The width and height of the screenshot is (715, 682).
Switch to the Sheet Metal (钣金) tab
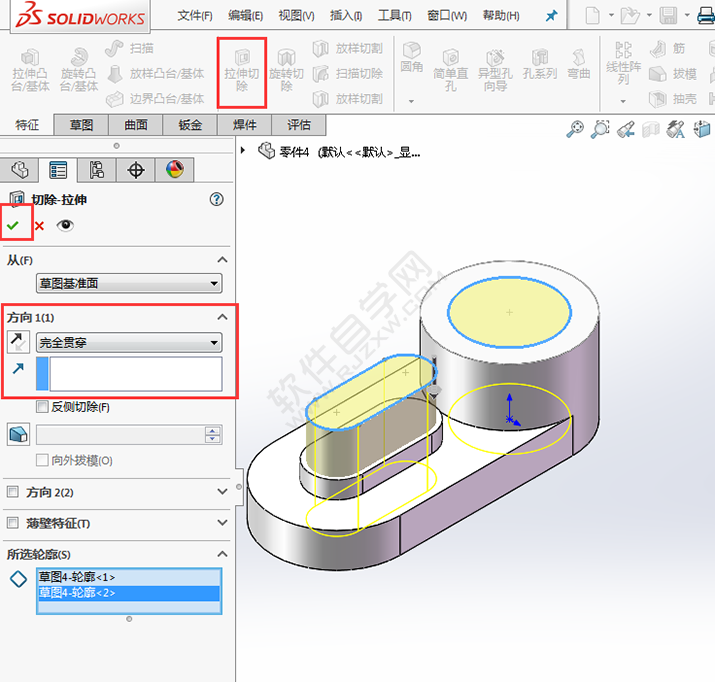[190, 125]
